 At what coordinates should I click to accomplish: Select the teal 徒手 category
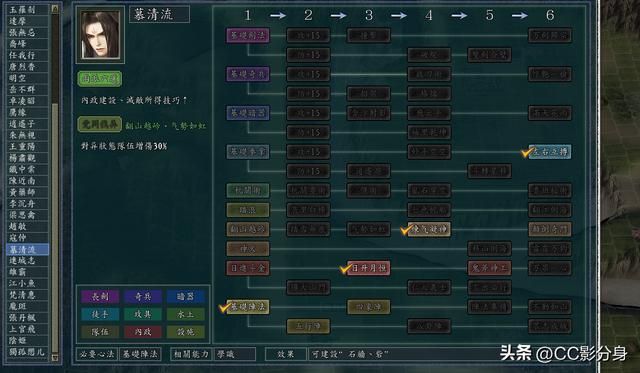pos(100,314)
